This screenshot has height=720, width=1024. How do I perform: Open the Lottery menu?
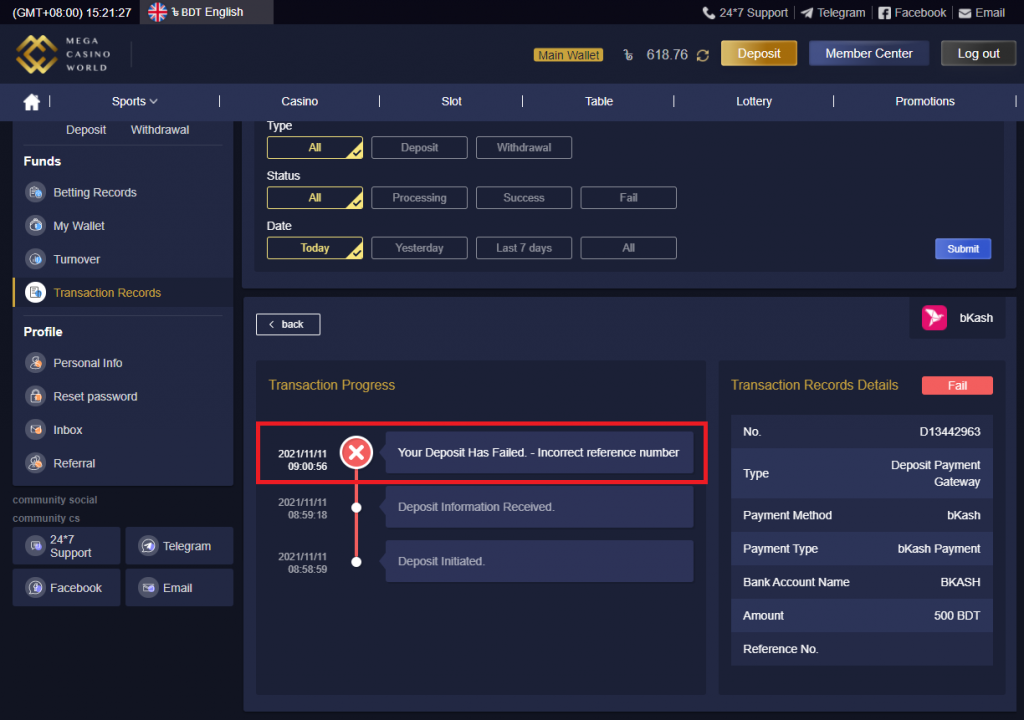(x=754, y=101)
